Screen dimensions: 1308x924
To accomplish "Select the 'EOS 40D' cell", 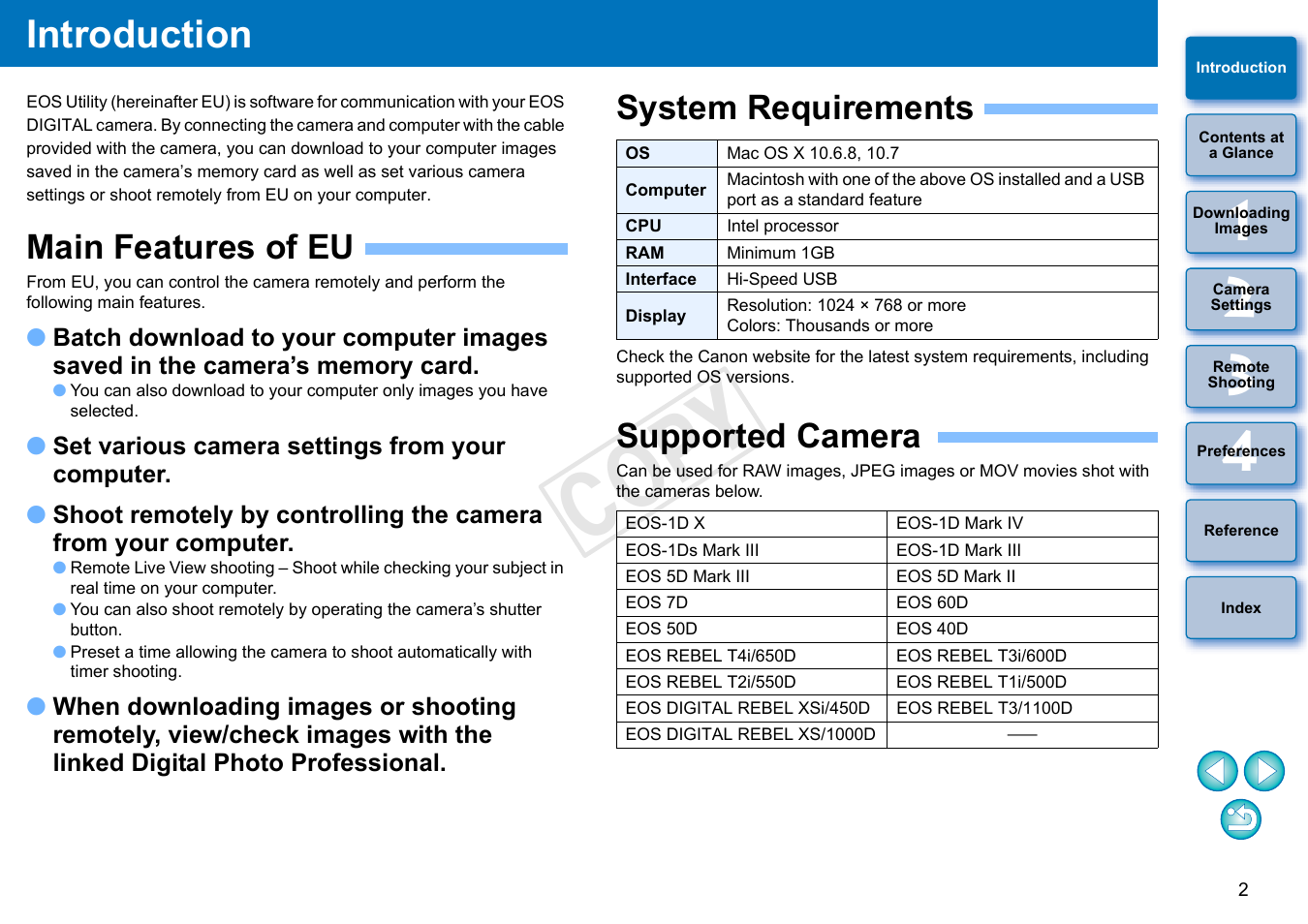I will 1022,629.
